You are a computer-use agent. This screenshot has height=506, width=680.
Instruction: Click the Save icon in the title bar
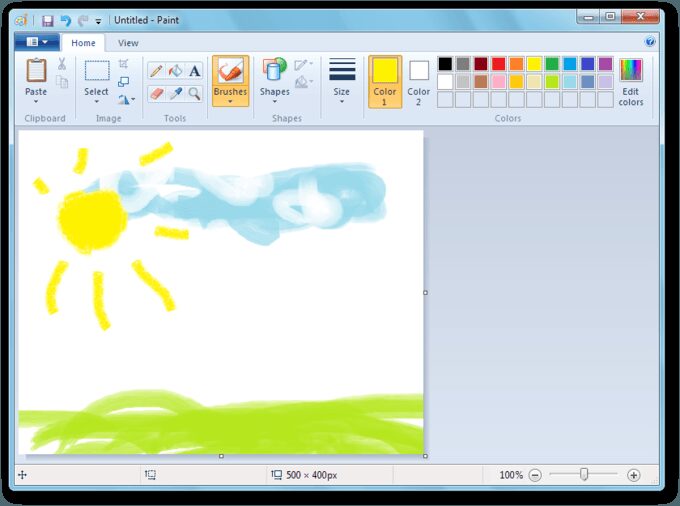(x=47, y=19)
